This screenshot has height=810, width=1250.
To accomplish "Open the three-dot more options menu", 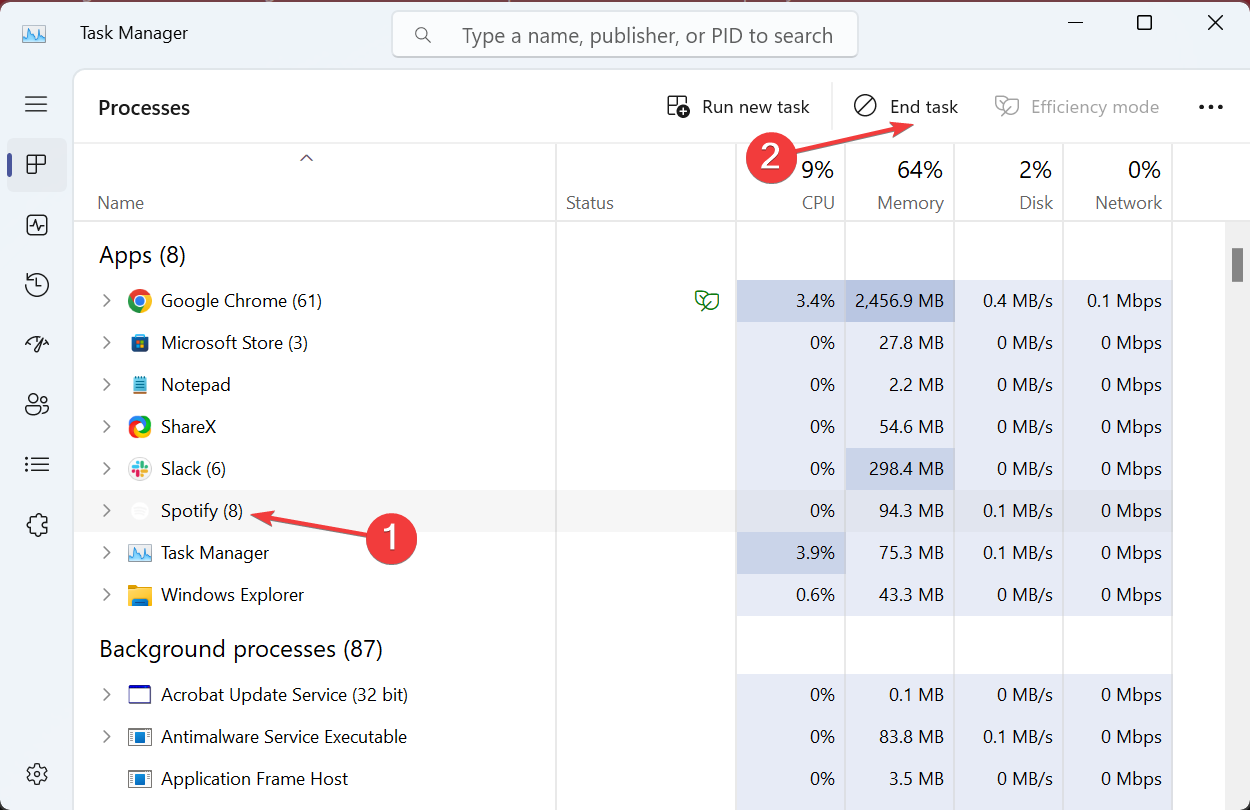I will point(1210,107).
